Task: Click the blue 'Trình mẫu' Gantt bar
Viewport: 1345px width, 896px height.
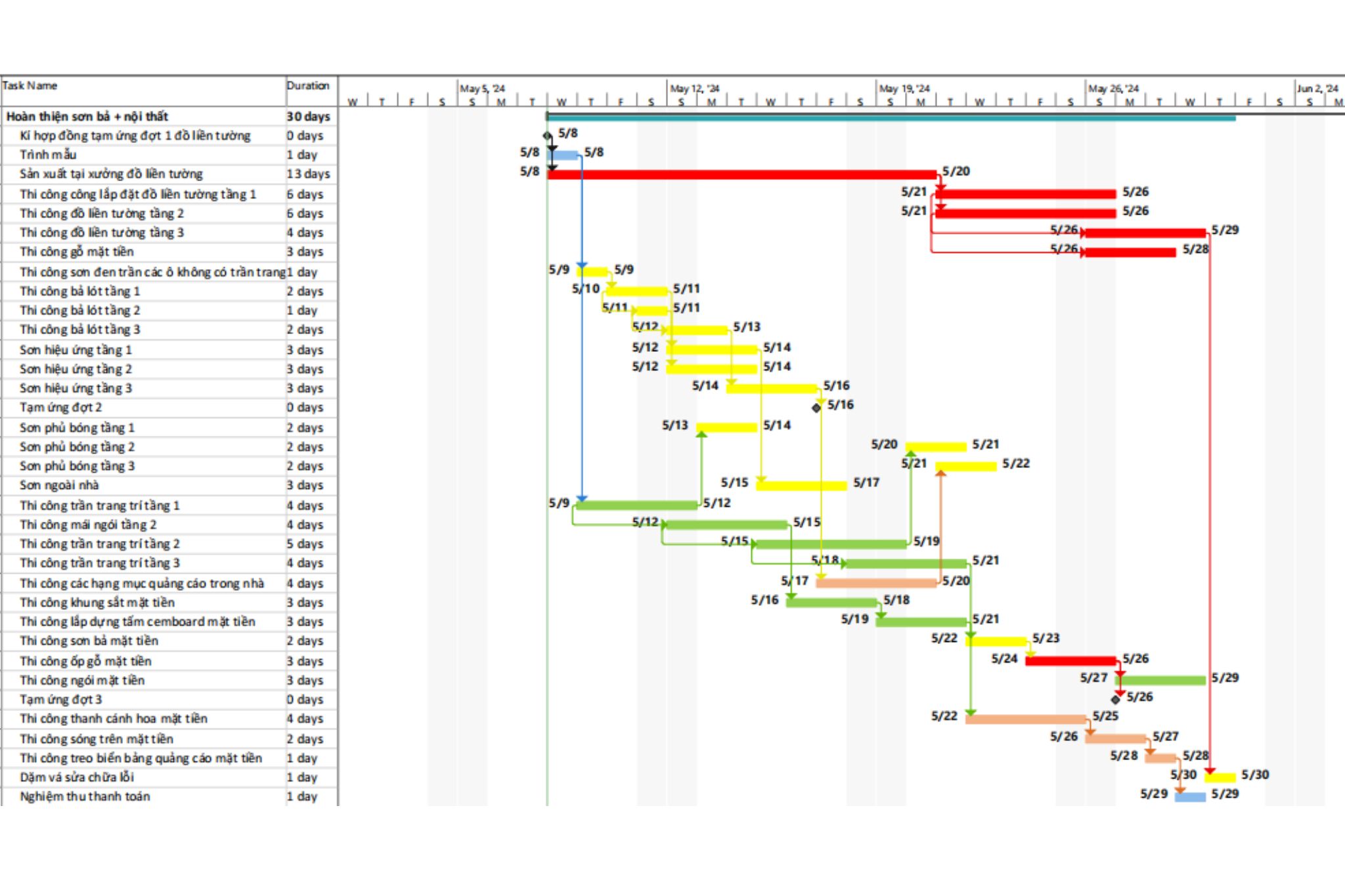Action: (x=563, y=156)
